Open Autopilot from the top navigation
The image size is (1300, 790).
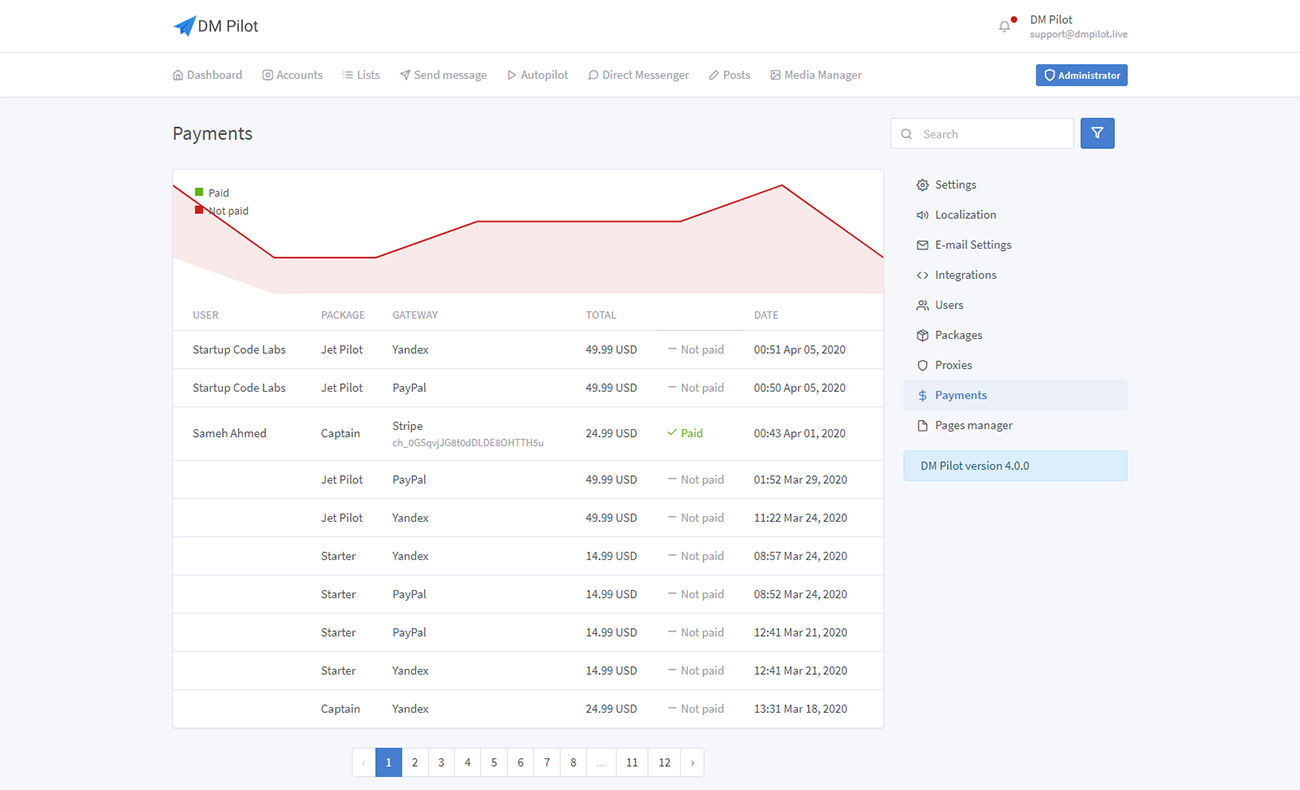tap(537, 75)
